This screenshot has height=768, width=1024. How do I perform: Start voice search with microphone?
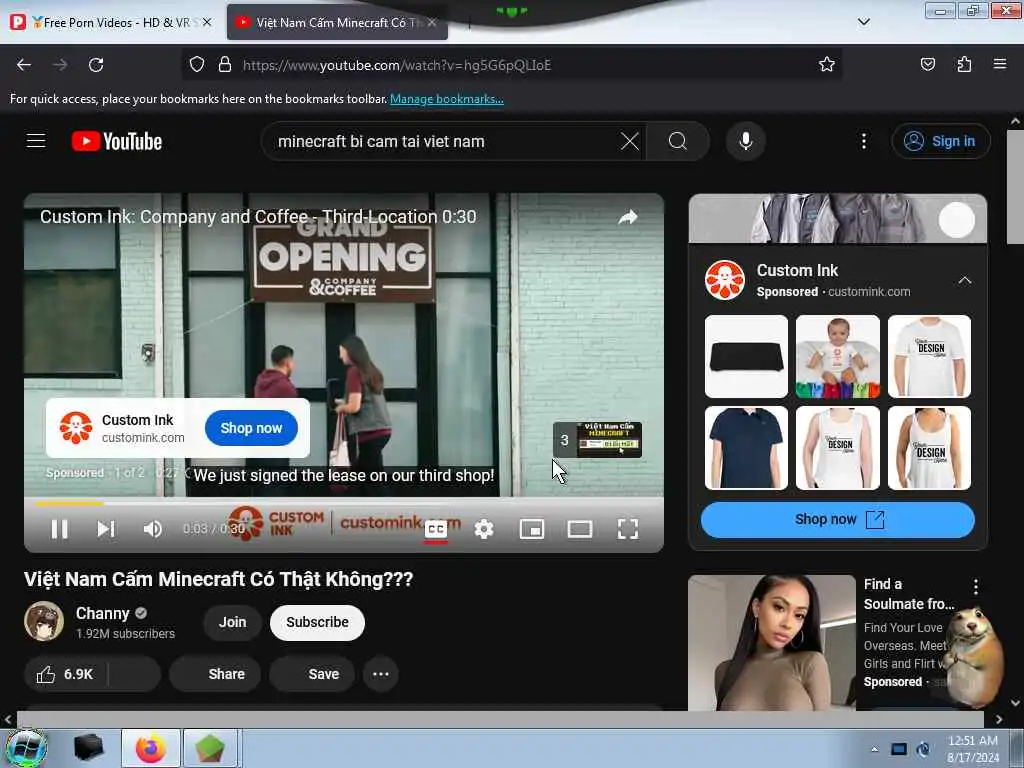point(745,141)
